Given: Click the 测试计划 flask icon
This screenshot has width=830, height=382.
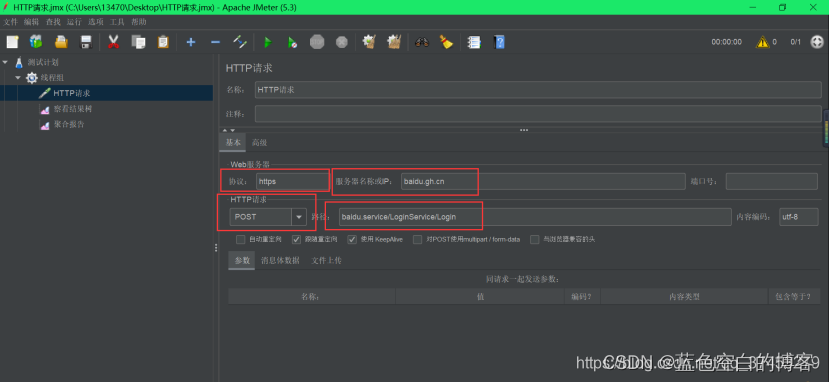Looking at the screenshot, I should [x=19, y=62].
